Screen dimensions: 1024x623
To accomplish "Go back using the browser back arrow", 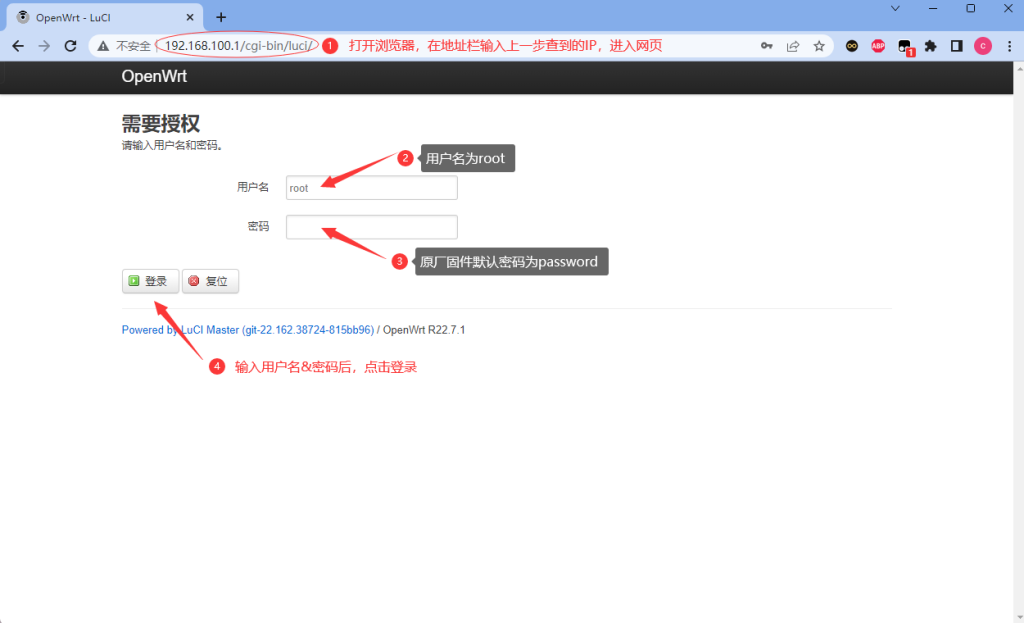I will pos(18,46).
